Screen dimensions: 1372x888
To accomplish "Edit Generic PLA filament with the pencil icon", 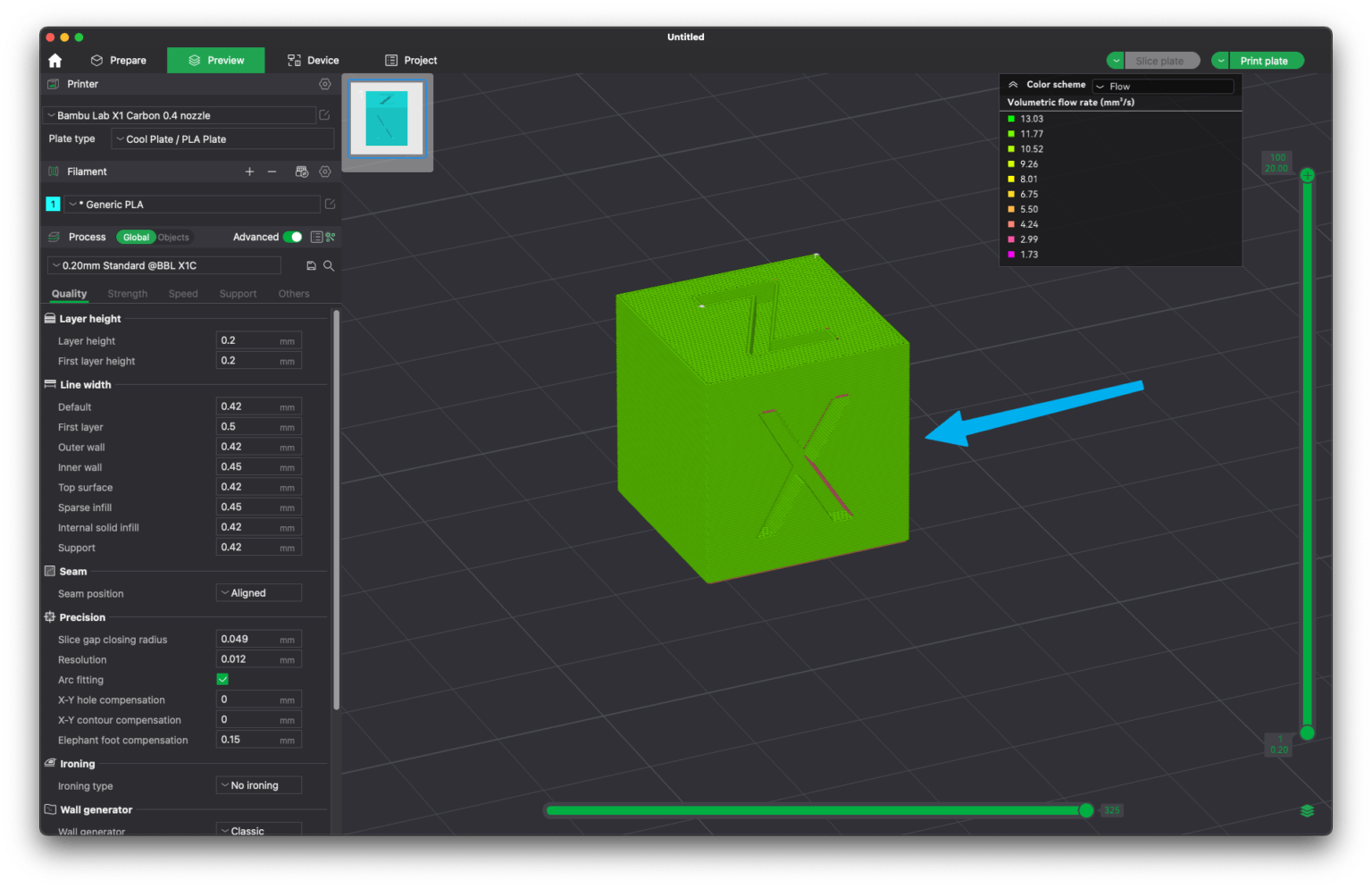I will click(330, 204).
